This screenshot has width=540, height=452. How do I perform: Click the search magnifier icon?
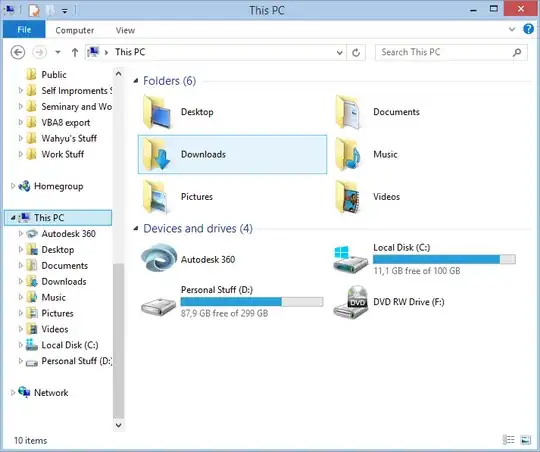pos(517,52)
